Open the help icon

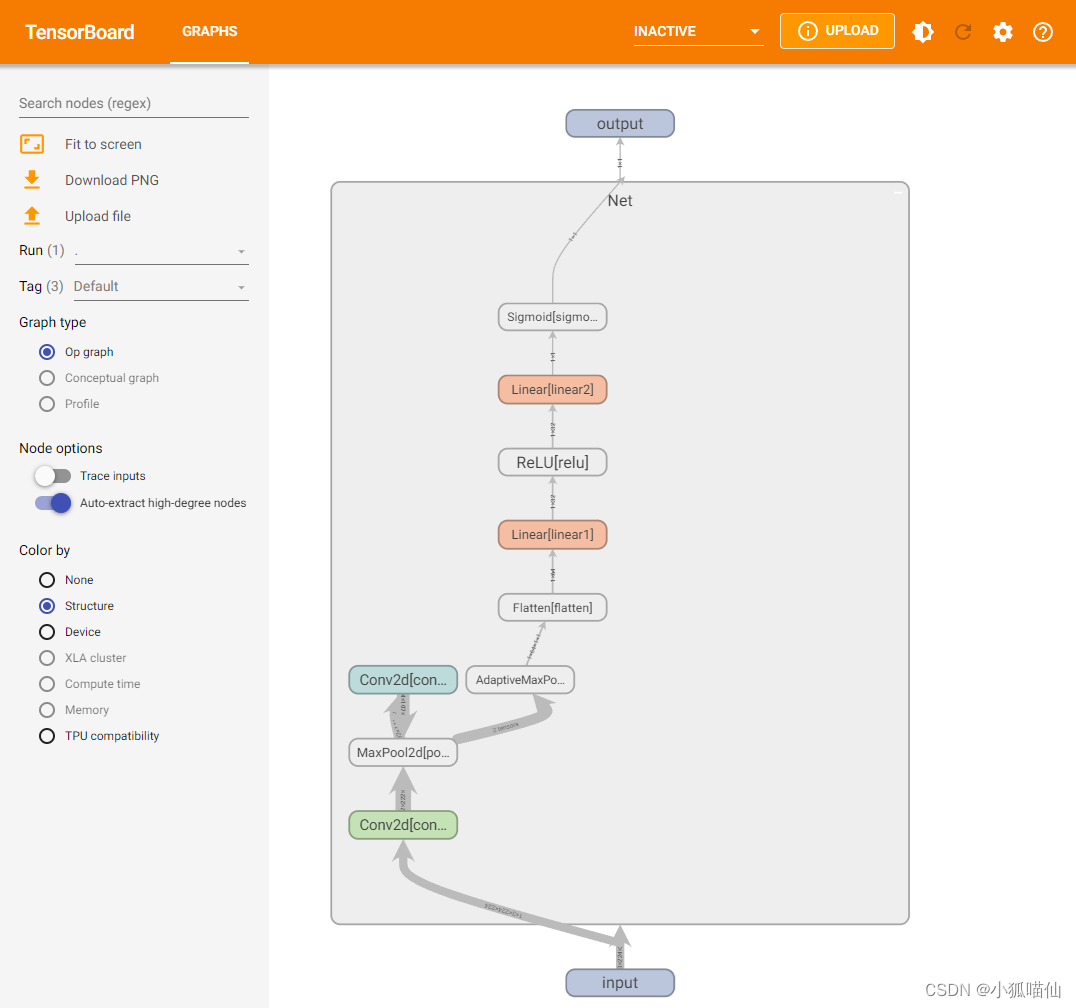click(x=1042, y=31)
